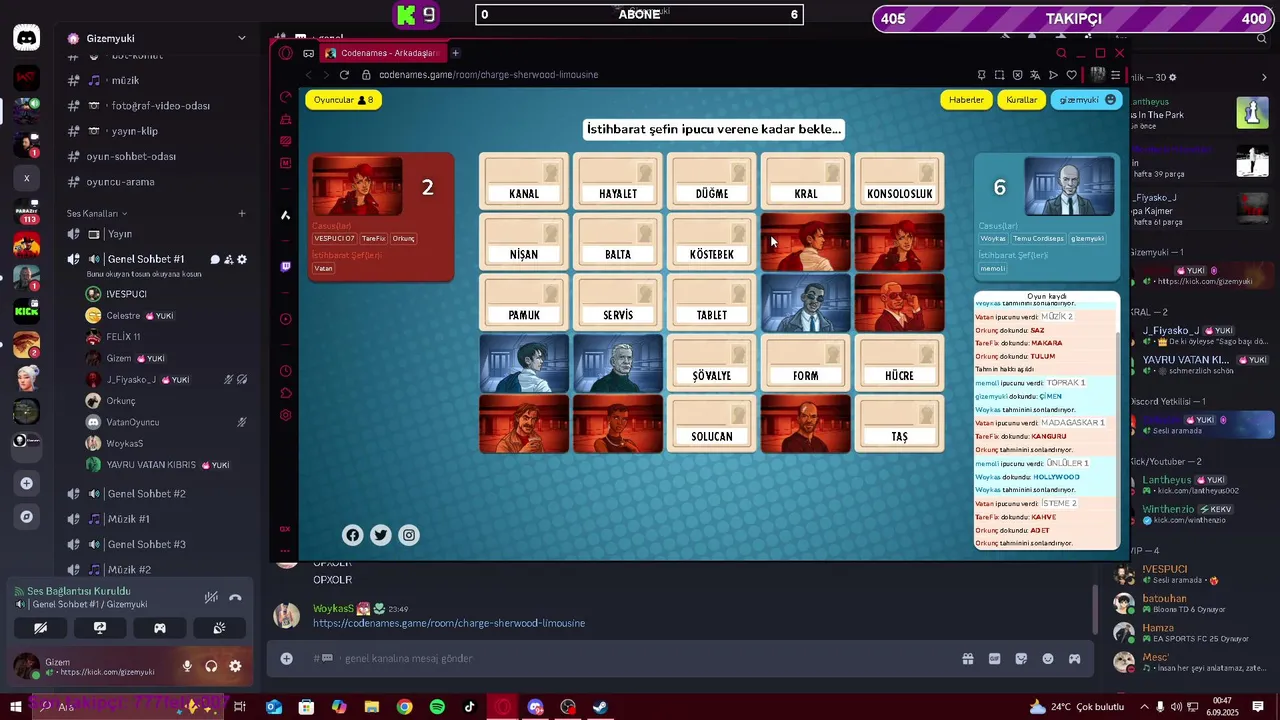Viewport: 1280px width, 720px height.
Task: Open settings gear for Genel Sohbet #1 channel
Action: 242,259
